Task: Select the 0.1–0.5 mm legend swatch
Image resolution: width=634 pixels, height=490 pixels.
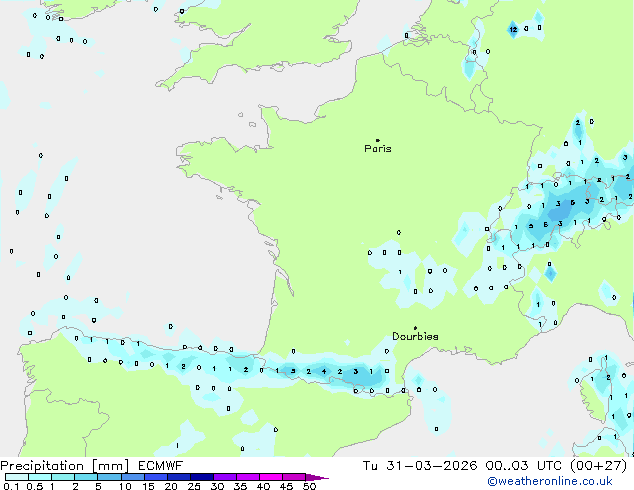Action: click(x=17, y=477)
